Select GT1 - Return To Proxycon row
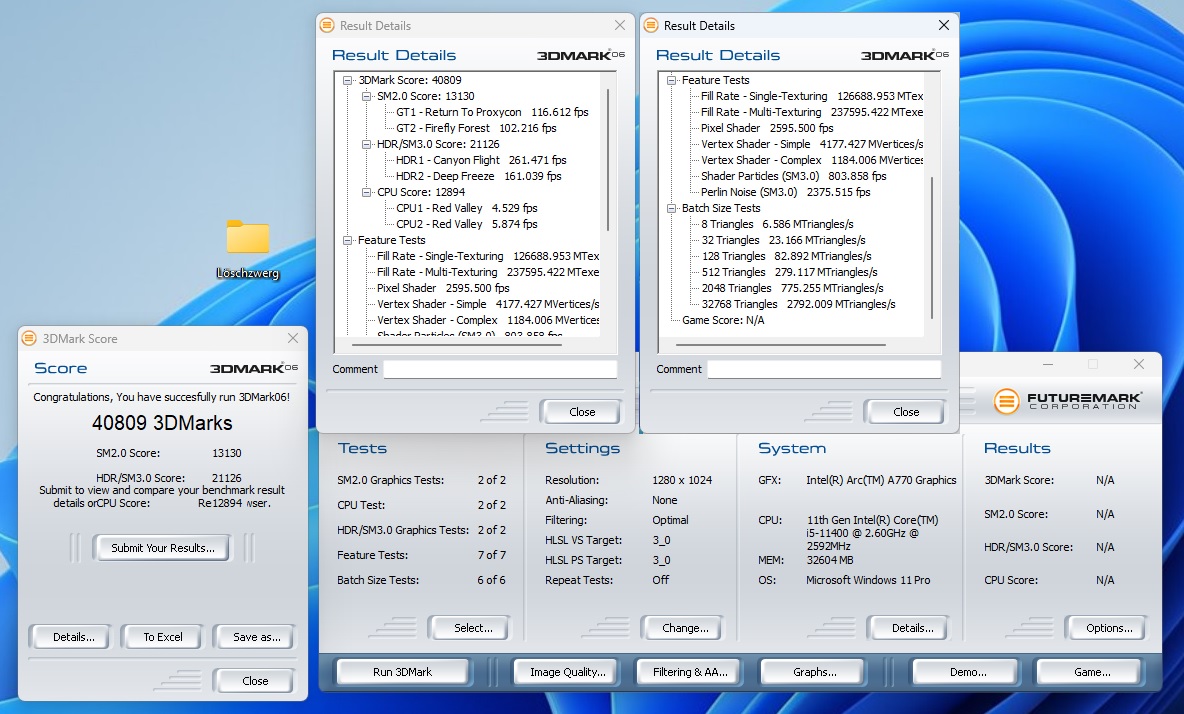This screenshot has height=714, width=1184. (492, 112)
